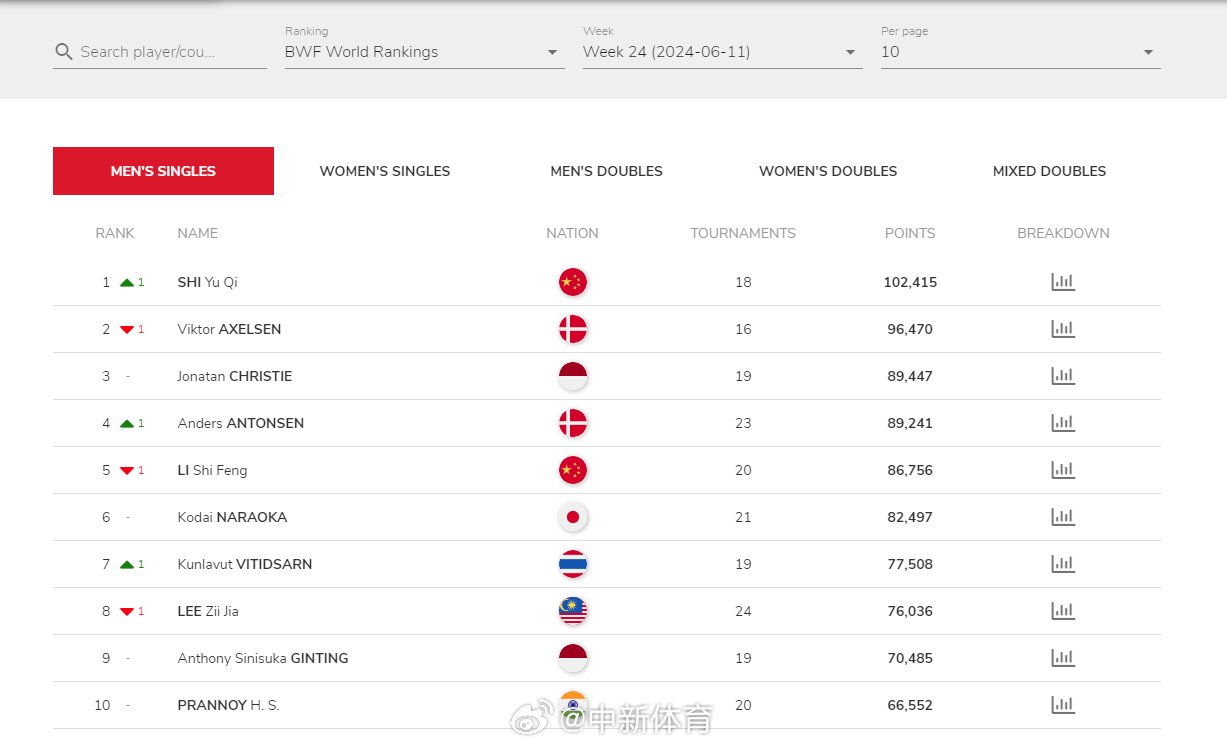Click tournaments count 23 for Antonsen
The height and width of the screenshot is (747, 1227).
coord(743,423)
